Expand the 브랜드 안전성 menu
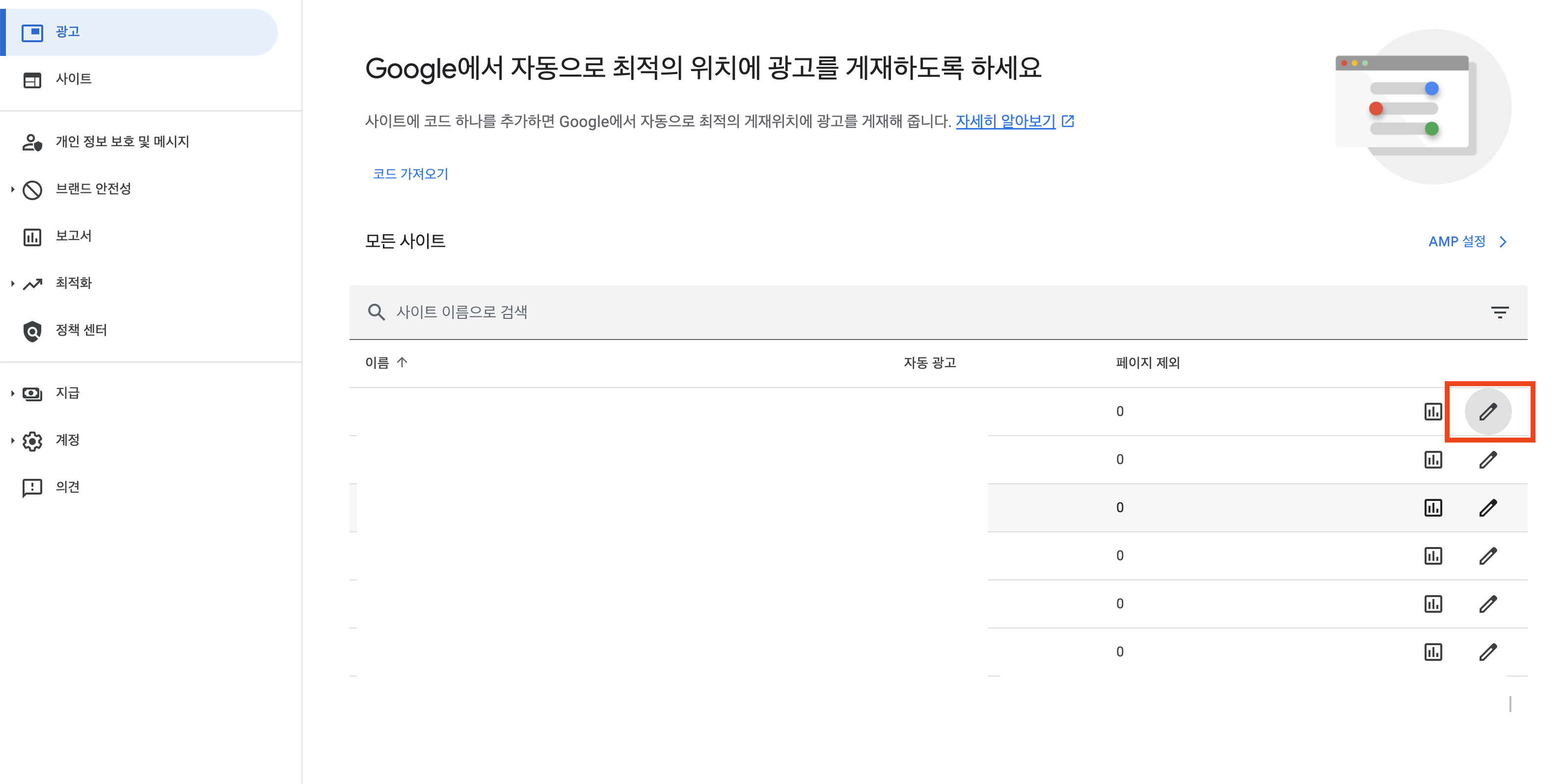Screen dimensions: 1564x784 click(x=32, y=189)
